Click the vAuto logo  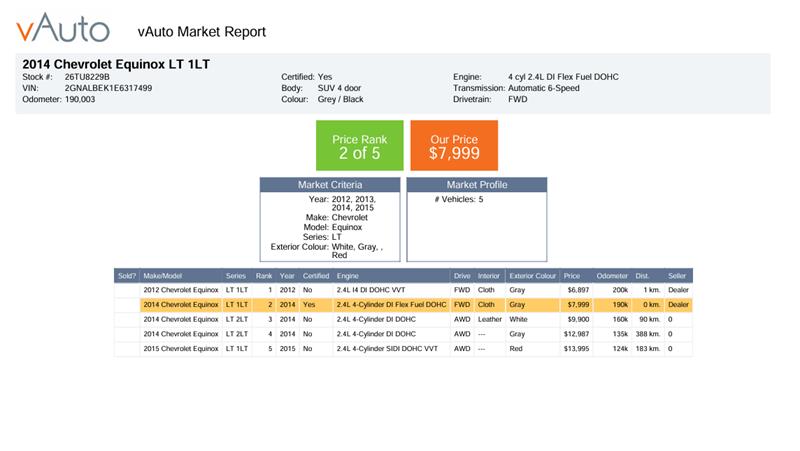[x=63, y=28]
